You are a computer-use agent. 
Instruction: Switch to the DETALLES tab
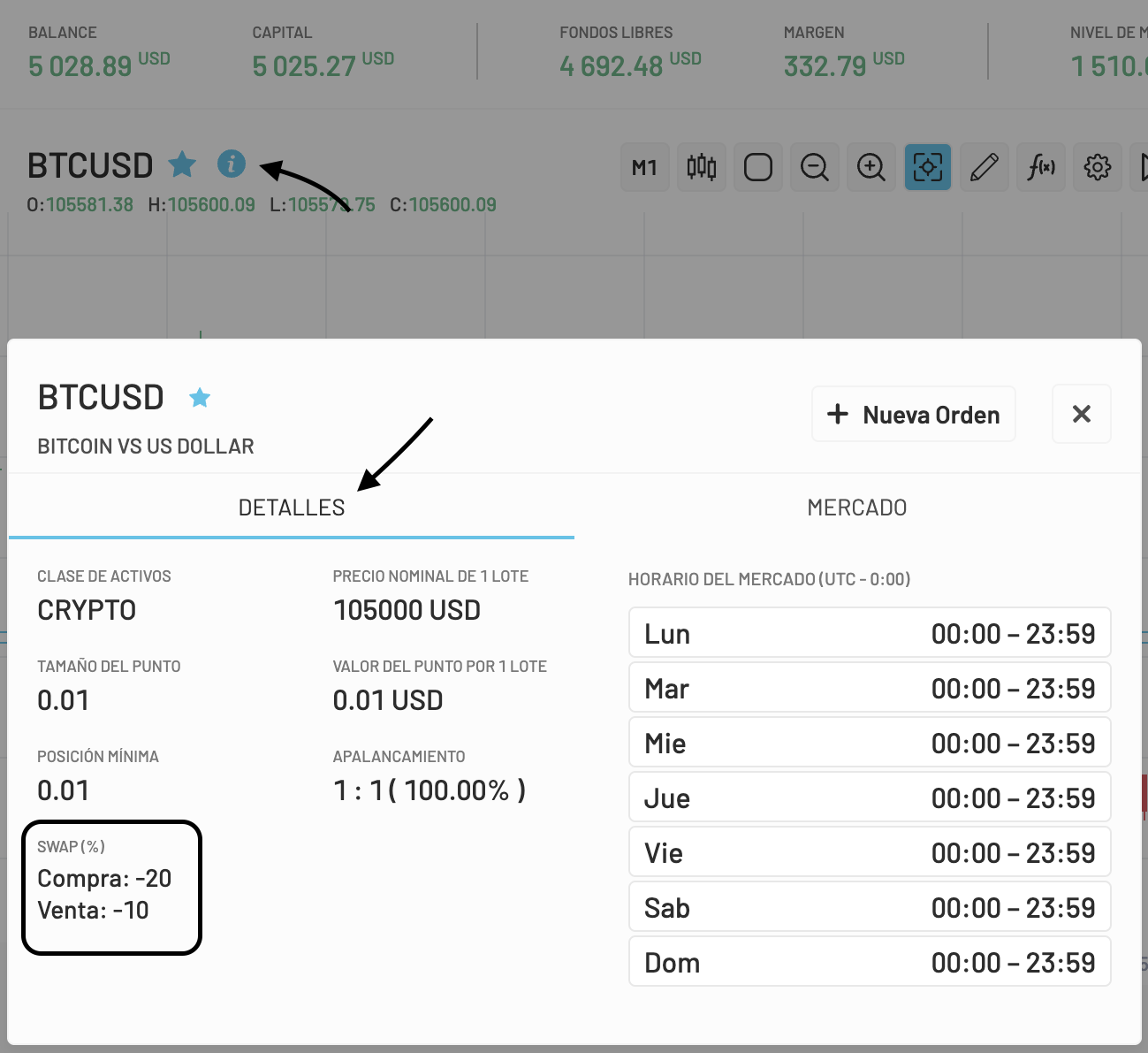point(292,507)
